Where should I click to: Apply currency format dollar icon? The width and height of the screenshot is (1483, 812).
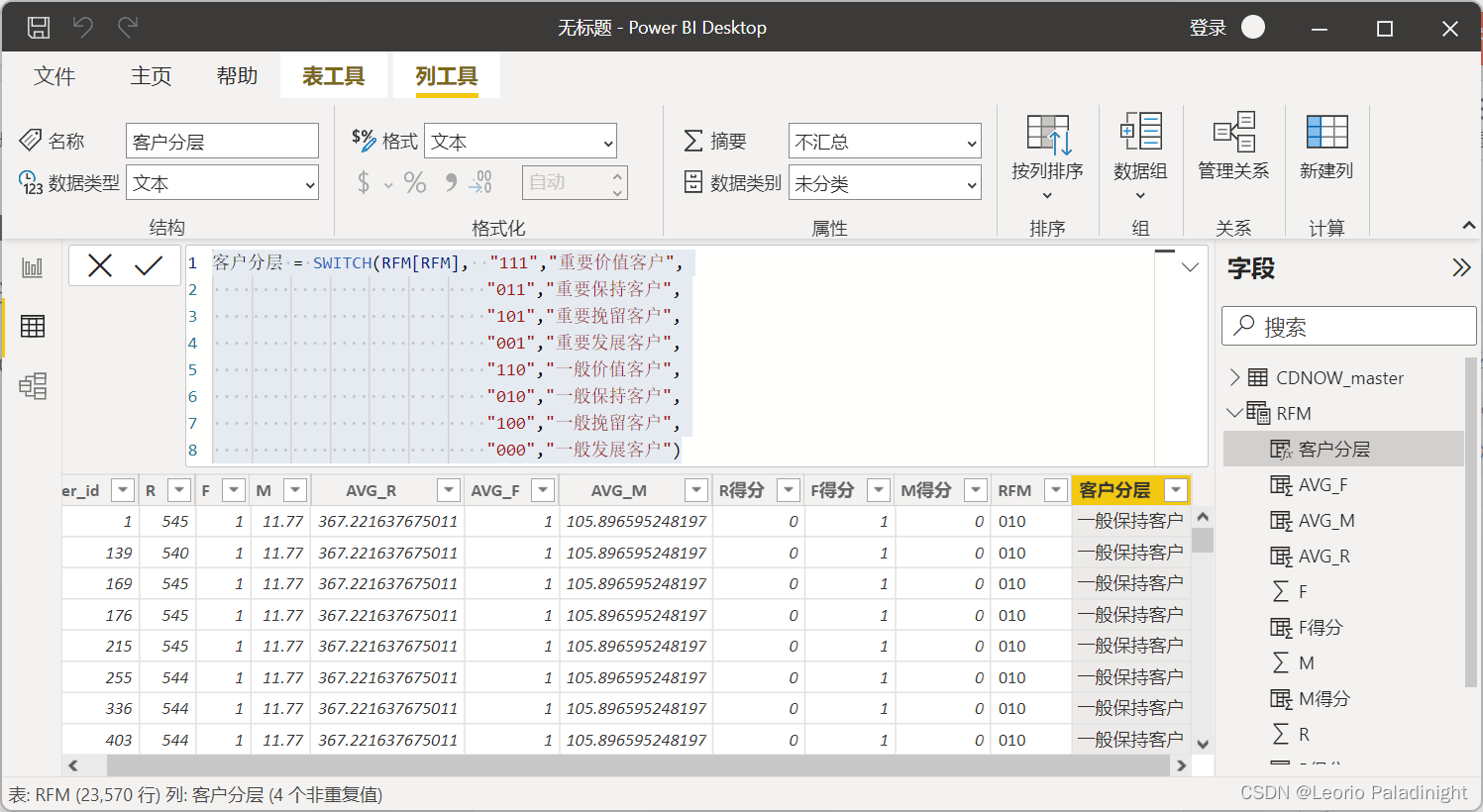point(364,182)
